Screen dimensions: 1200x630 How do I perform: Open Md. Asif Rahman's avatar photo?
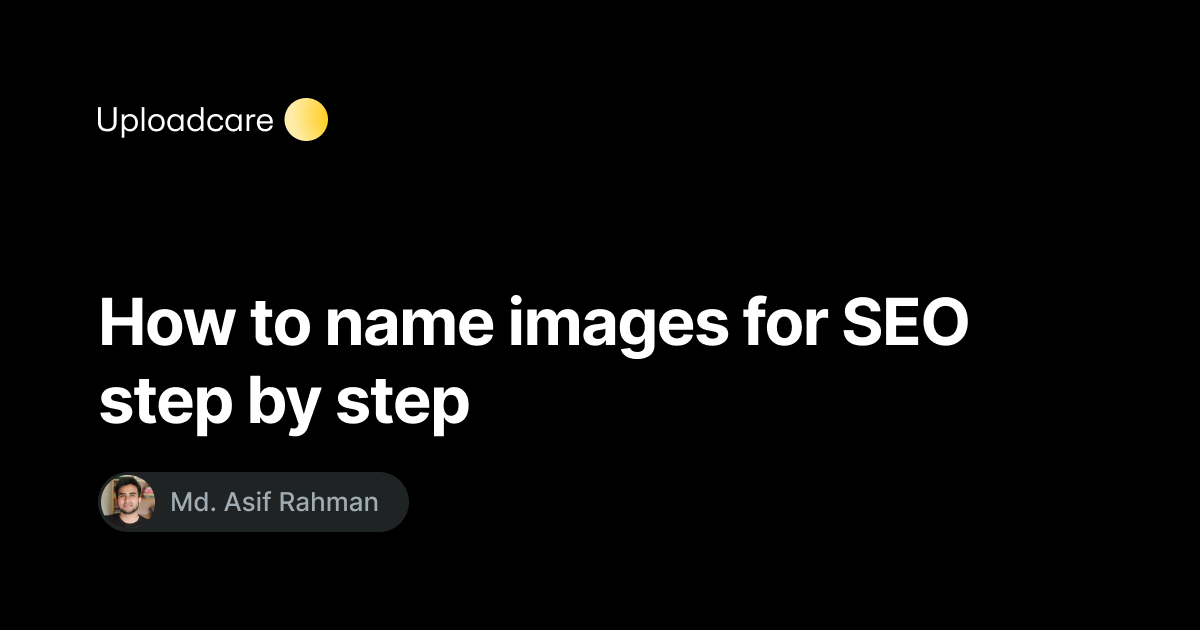(128, 501)
